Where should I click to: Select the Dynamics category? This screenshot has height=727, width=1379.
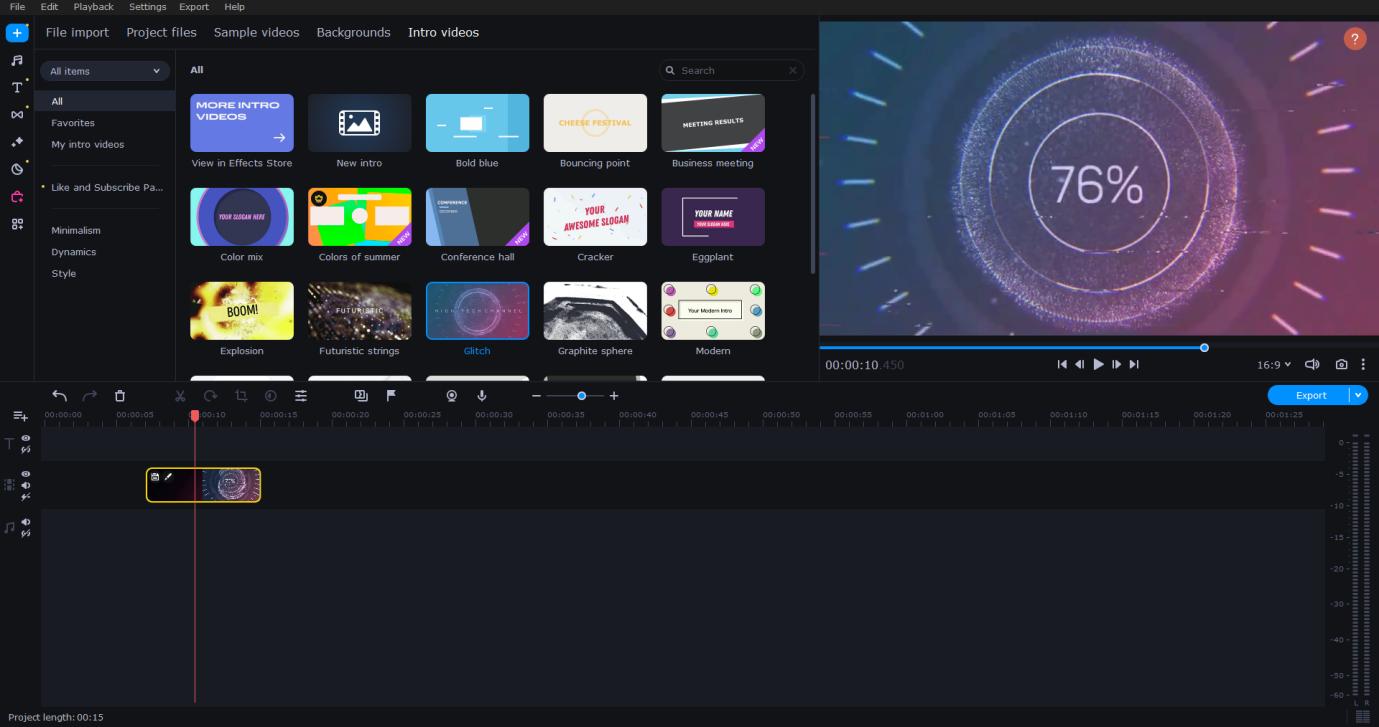click(74, 252)
